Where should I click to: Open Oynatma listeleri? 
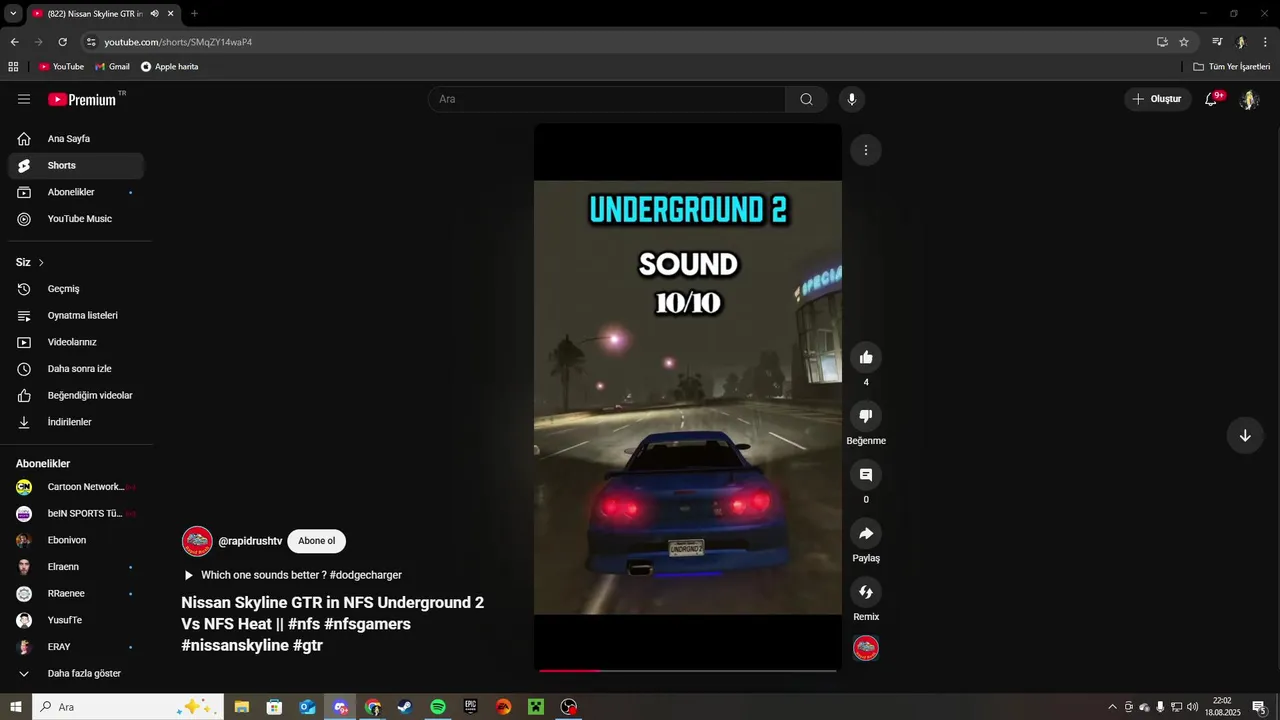76,315
